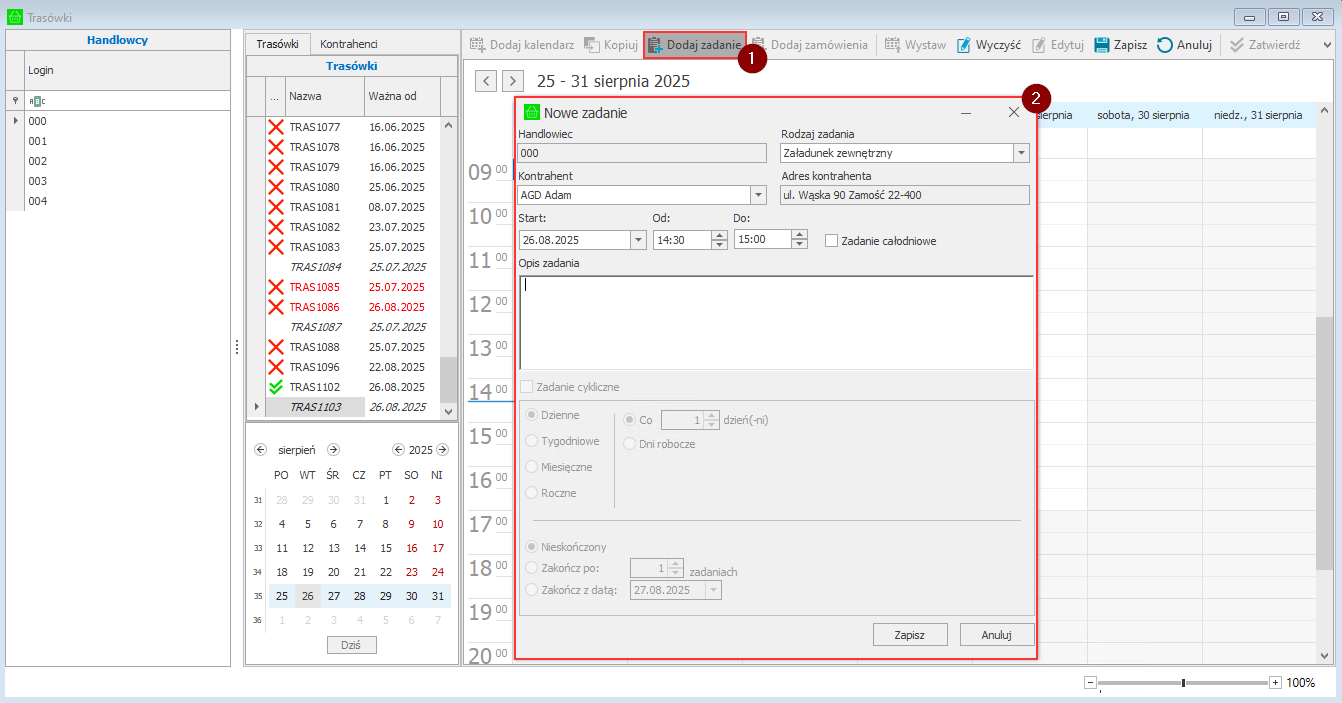This screenshot has height=703, width=1342.
Task: Enable the Zadanie całodniowe checkbox
Action: (x=831, y=241)
